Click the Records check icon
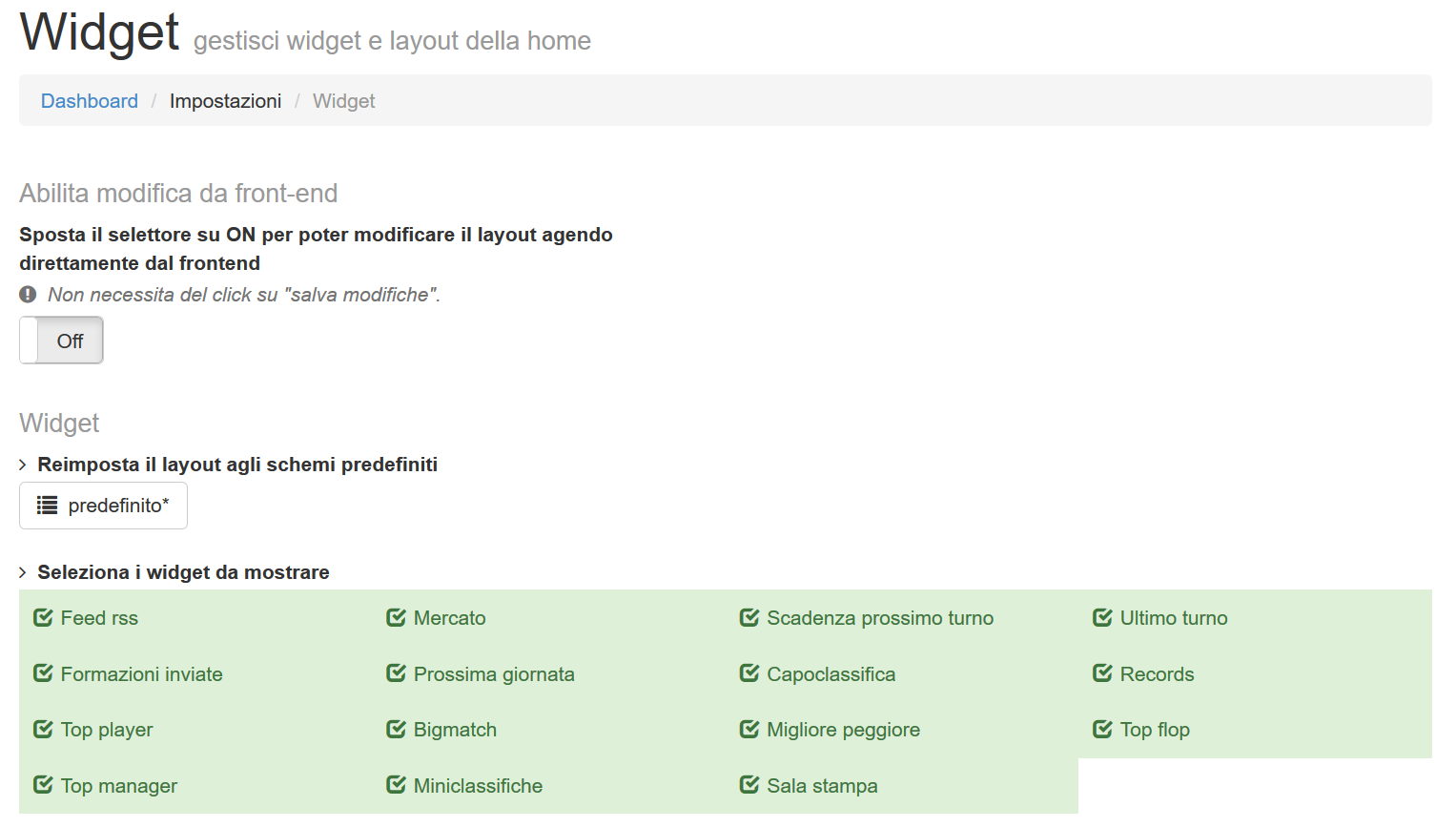The image size is (1456, 827). pos(1102,674)
